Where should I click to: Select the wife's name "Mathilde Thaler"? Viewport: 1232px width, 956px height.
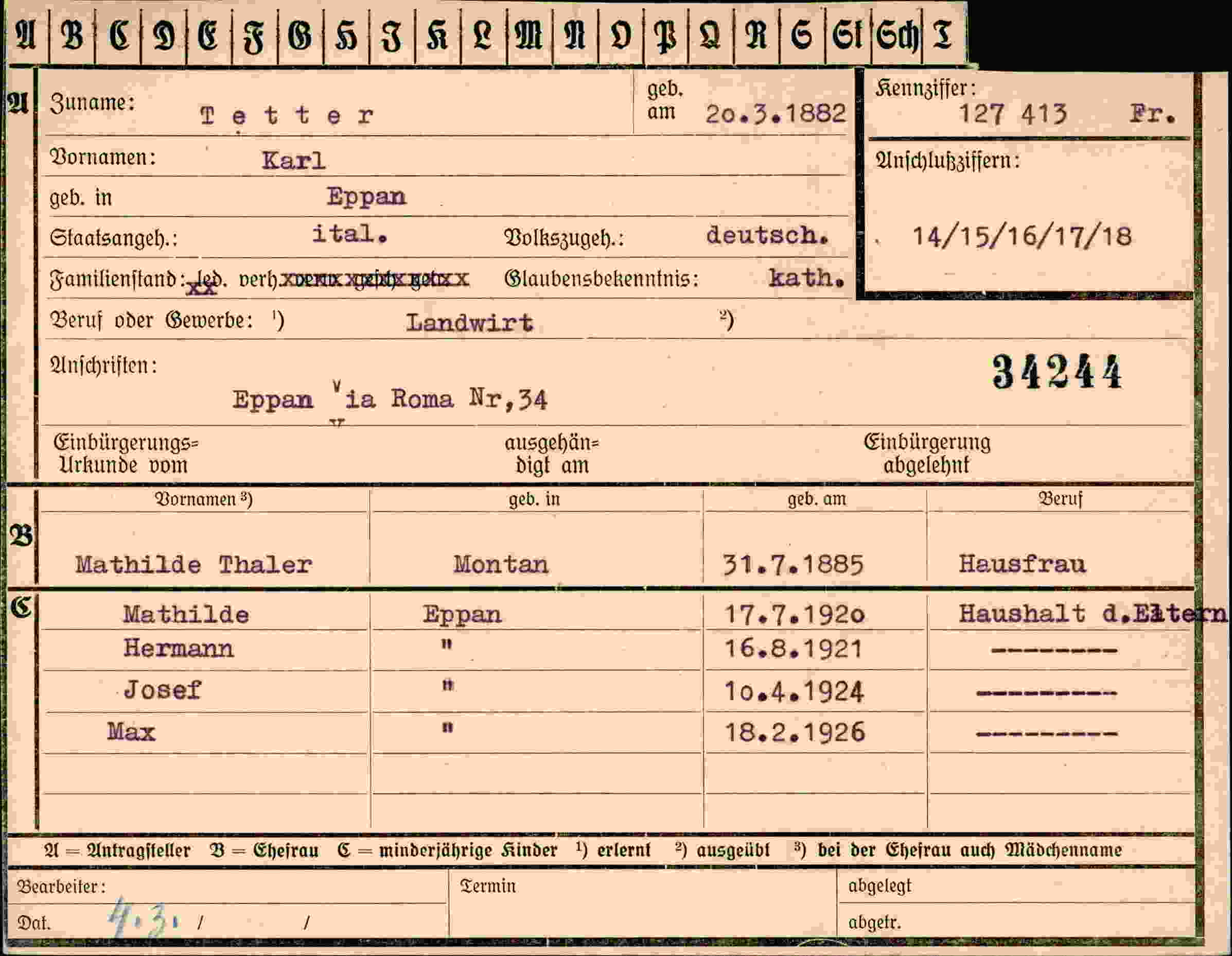point(193,565)
